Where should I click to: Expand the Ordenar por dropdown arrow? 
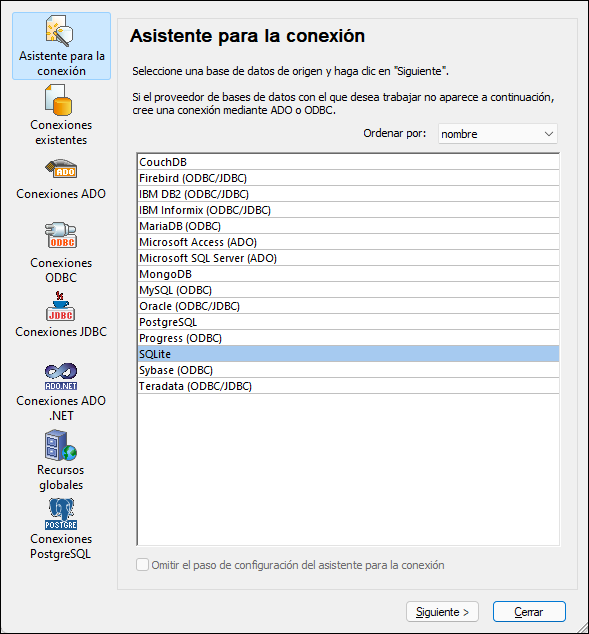point(548,134)
